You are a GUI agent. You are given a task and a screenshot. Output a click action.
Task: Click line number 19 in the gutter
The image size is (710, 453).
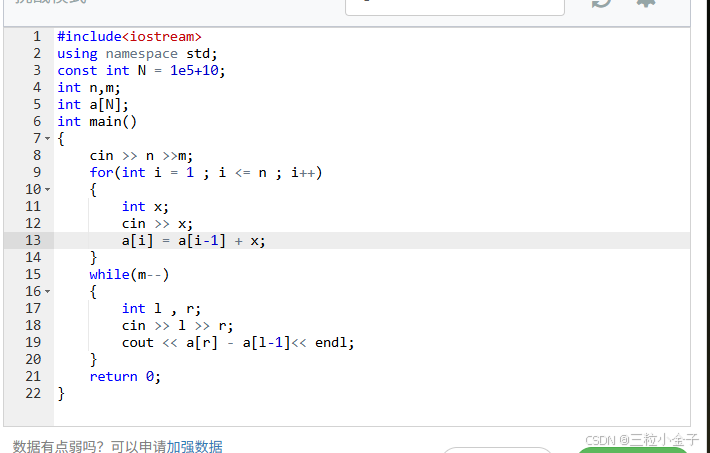[x=33, y=342]
